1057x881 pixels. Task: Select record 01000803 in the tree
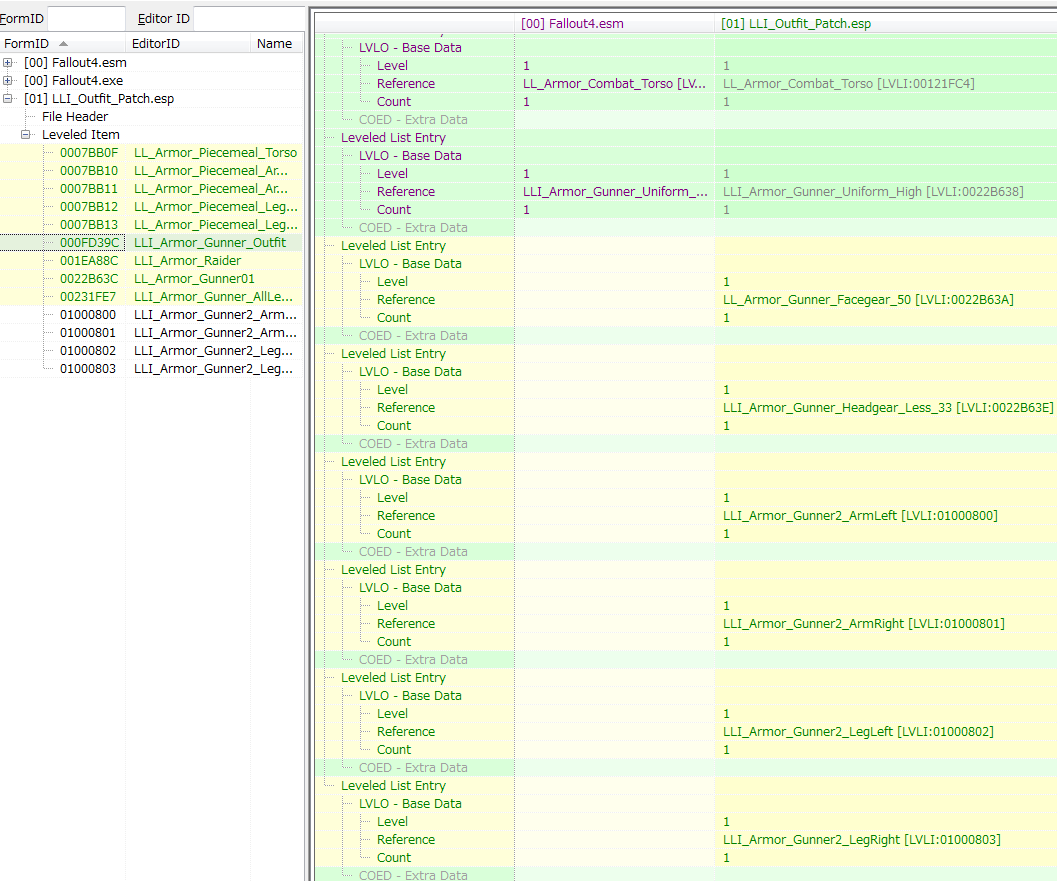point(152,369)
